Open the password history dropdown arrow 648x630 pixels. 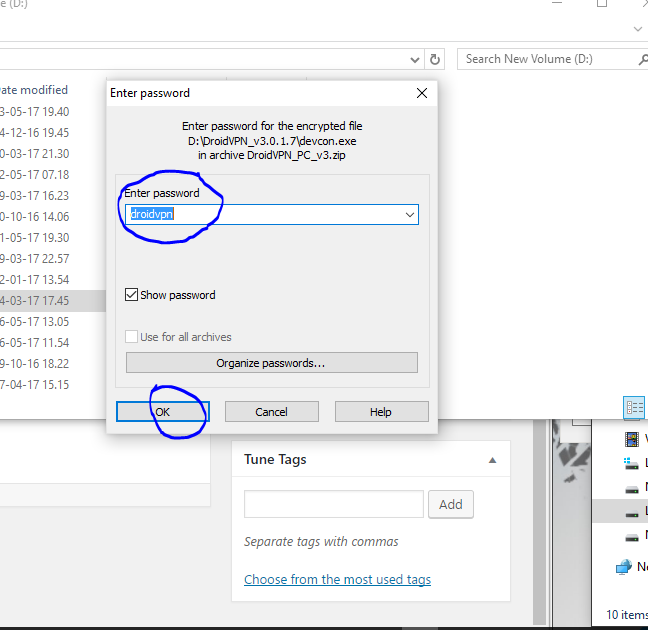click(410, 215)
